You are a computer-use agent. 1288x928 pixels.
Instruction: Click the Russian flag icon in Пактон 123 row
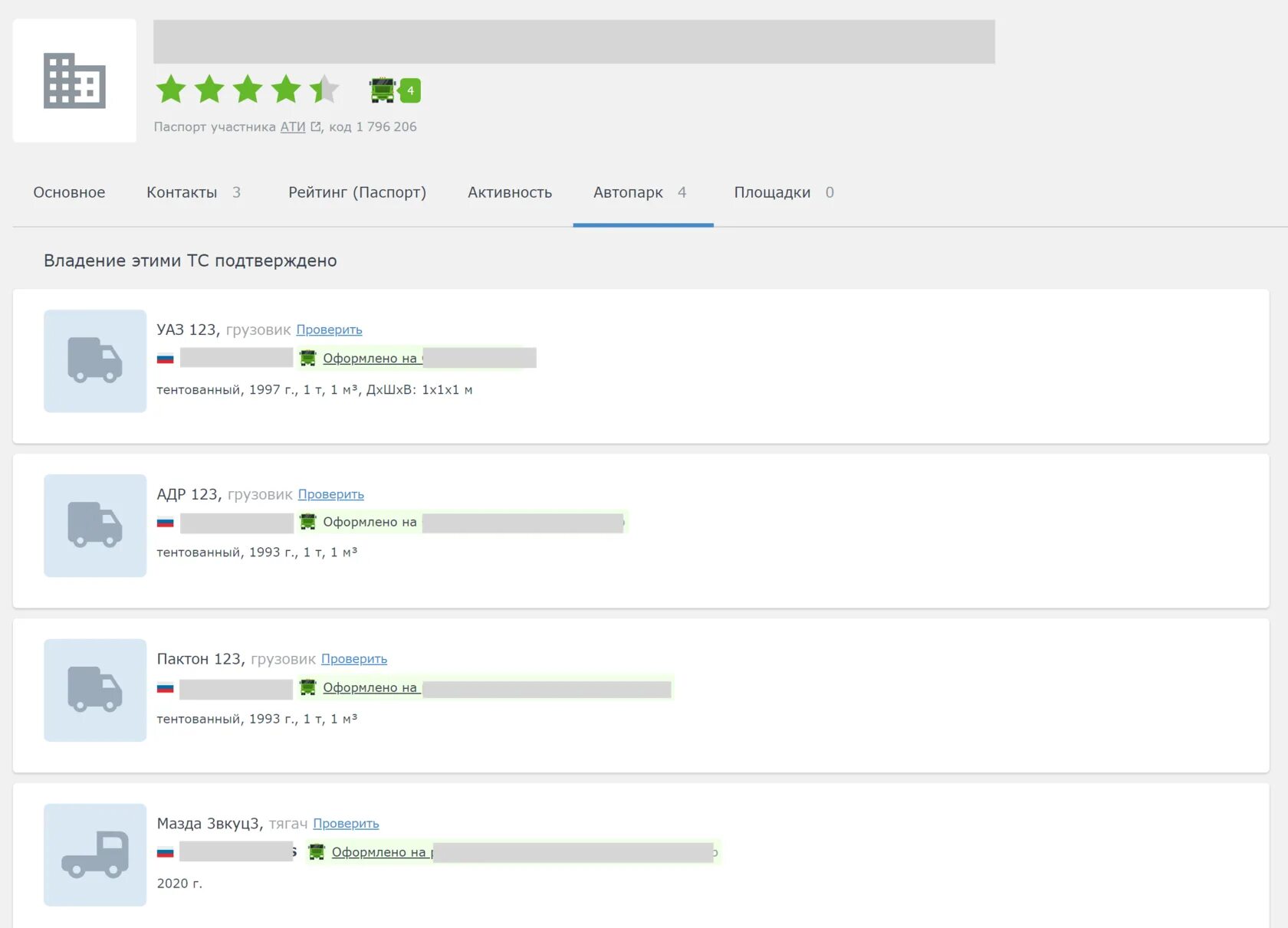pos(166,687)
